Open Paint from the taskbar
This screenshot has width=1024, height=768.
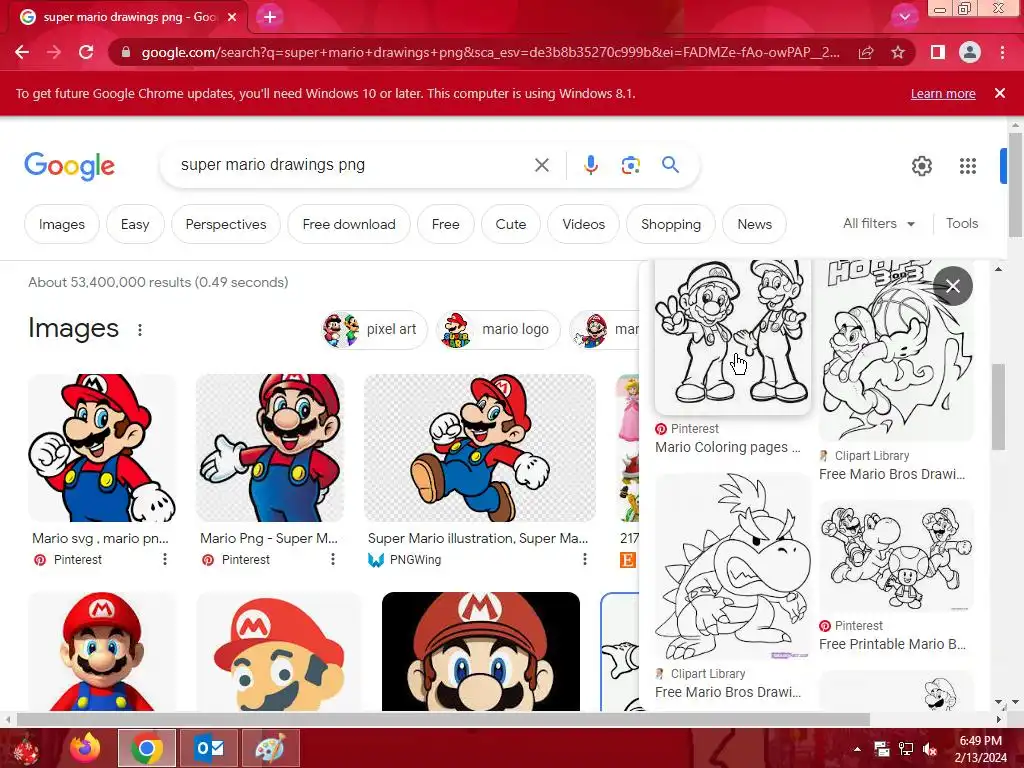270,748
